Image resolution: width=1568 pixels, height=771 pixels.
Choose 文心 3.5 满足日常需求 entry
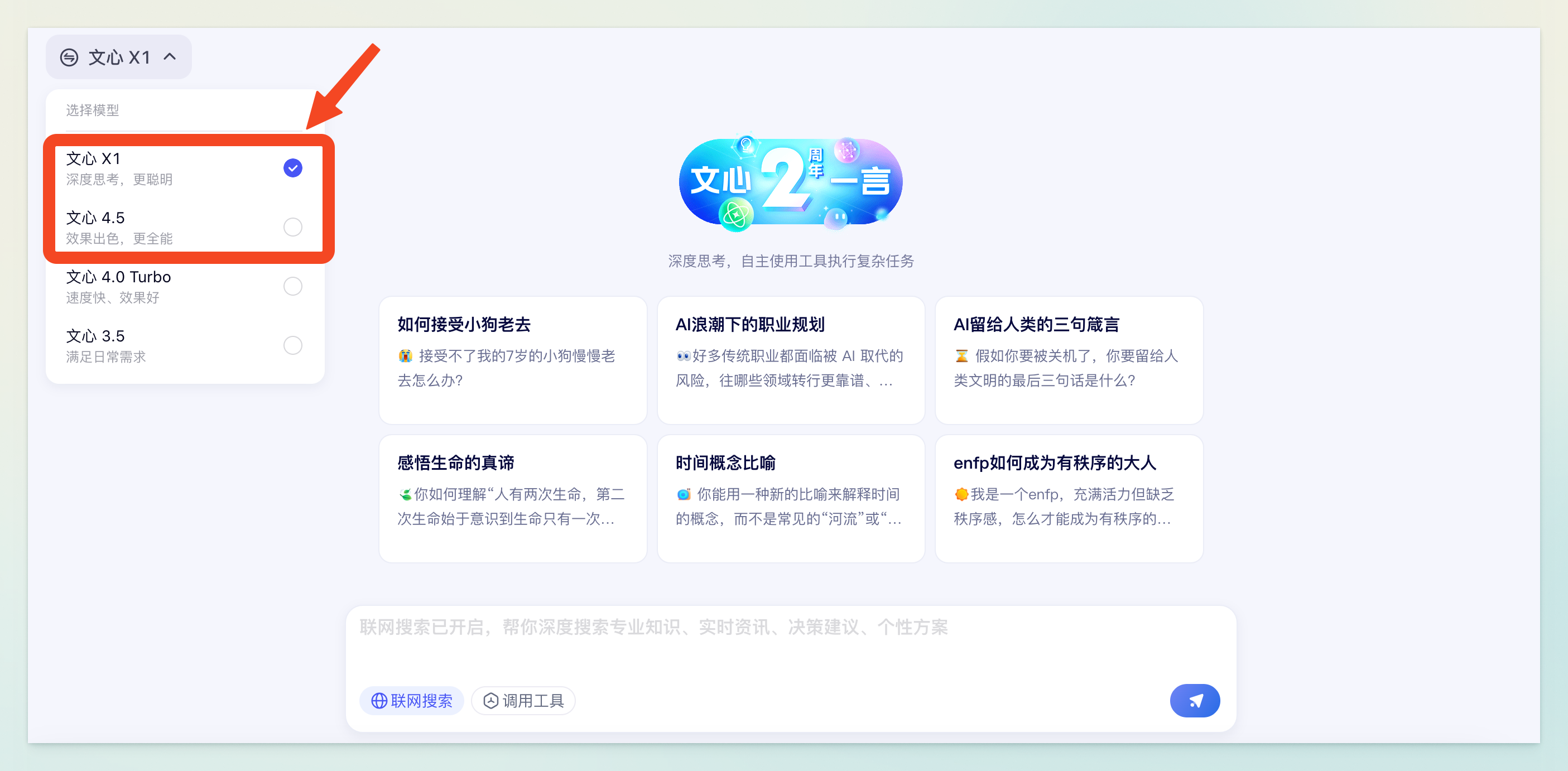(x=107, y=346)
